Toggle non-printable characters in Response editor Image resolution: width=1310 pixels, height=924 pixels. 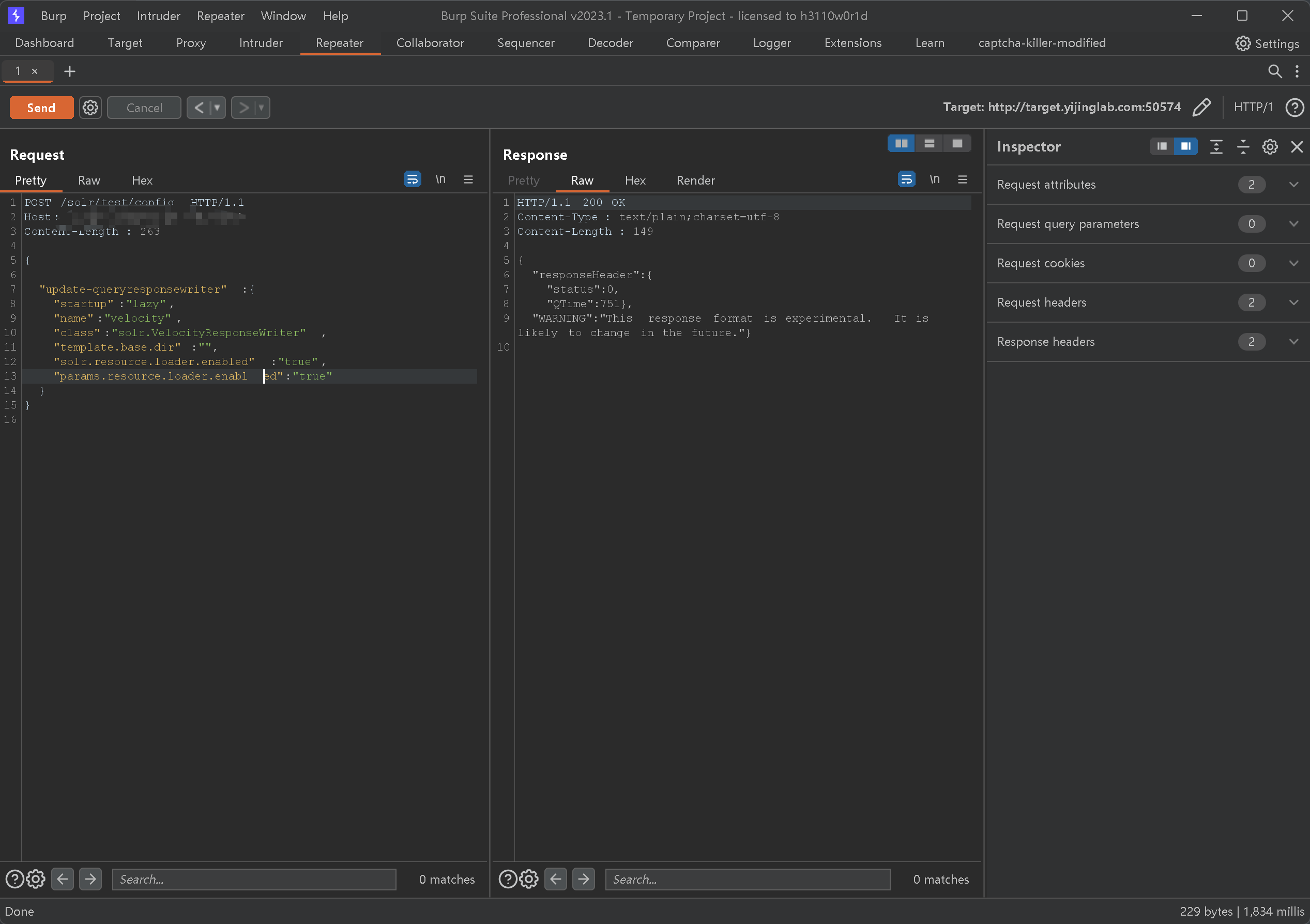[934, 180]
